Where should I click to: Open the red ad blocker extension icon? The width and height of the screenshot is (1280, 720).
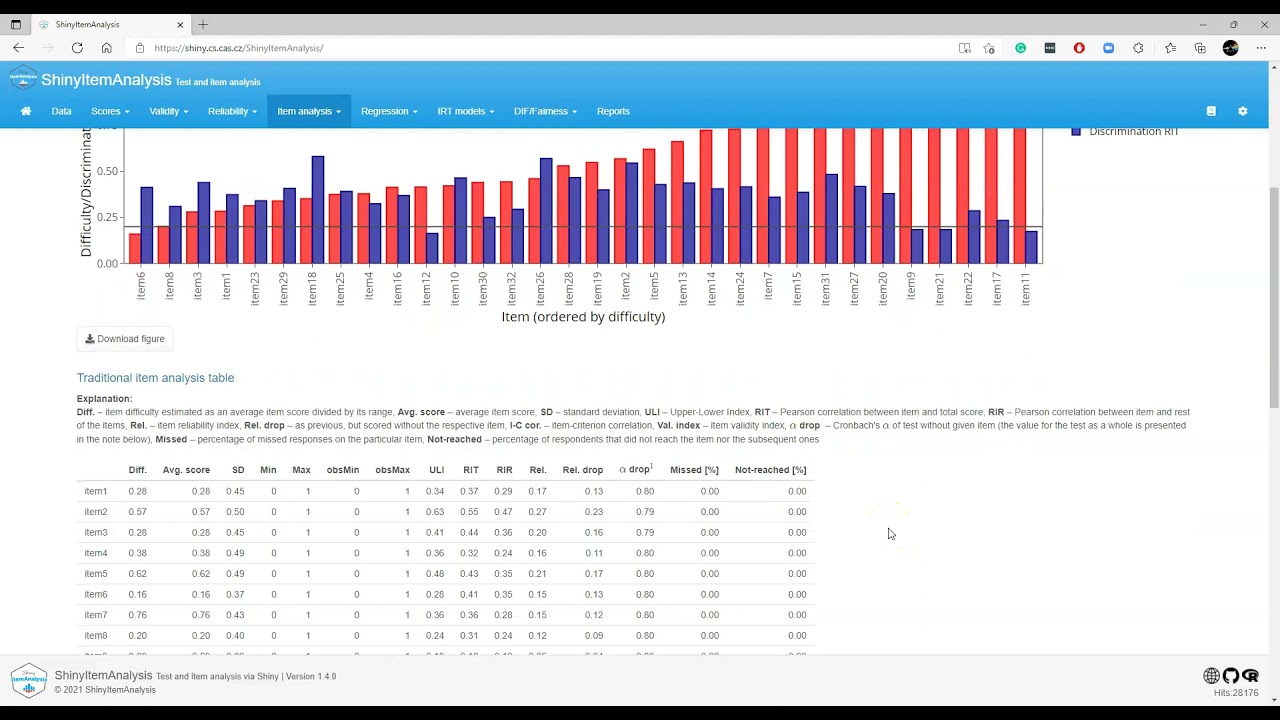[1079, 48]
